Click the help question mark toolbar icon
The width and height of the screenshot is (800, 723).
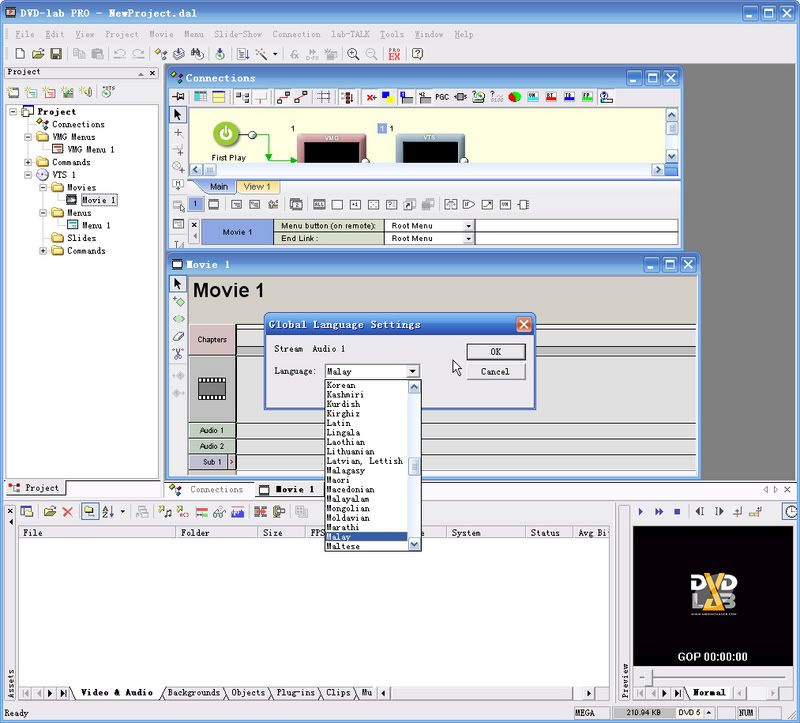click(x=417, y=54)
